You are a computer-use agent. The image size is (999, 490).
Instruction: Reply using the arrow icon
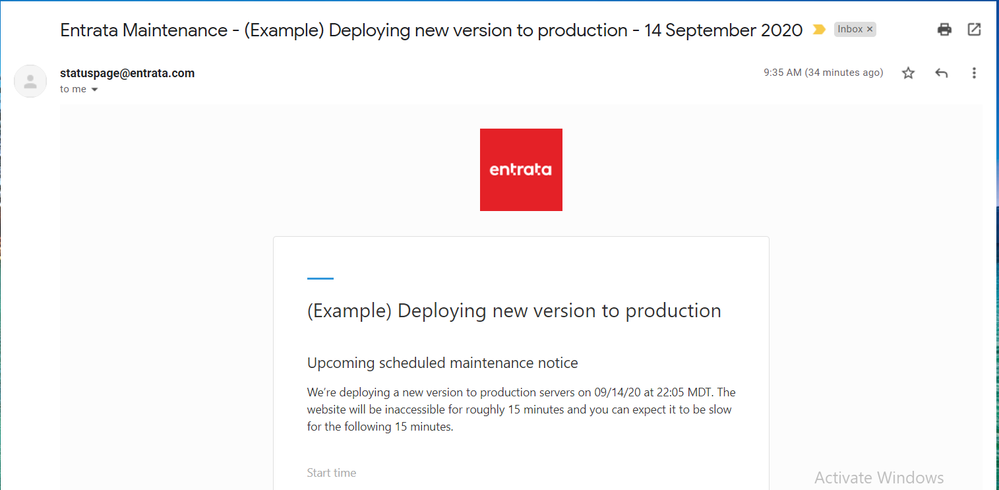[x=941, y=73]
